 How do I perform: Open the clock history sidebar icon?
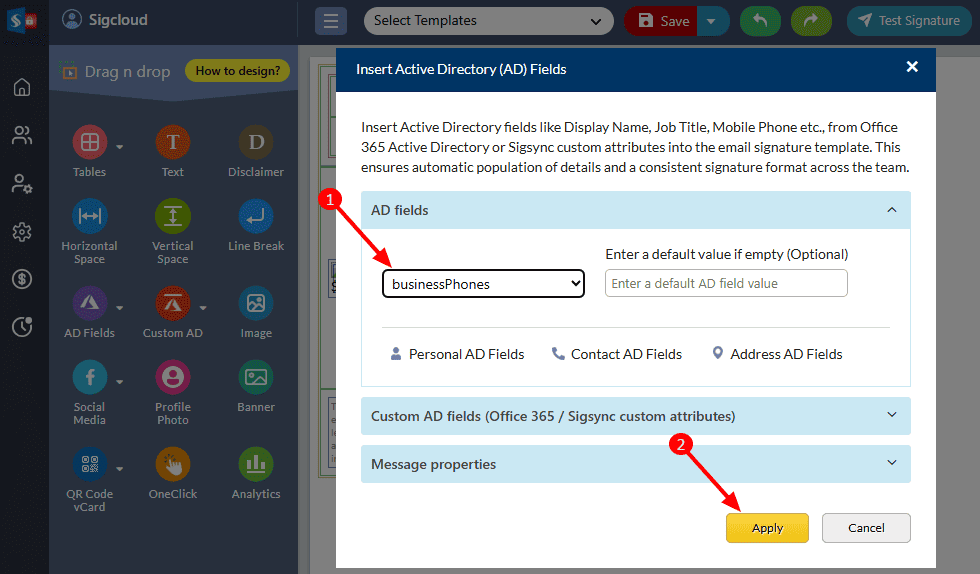point(22,326)
